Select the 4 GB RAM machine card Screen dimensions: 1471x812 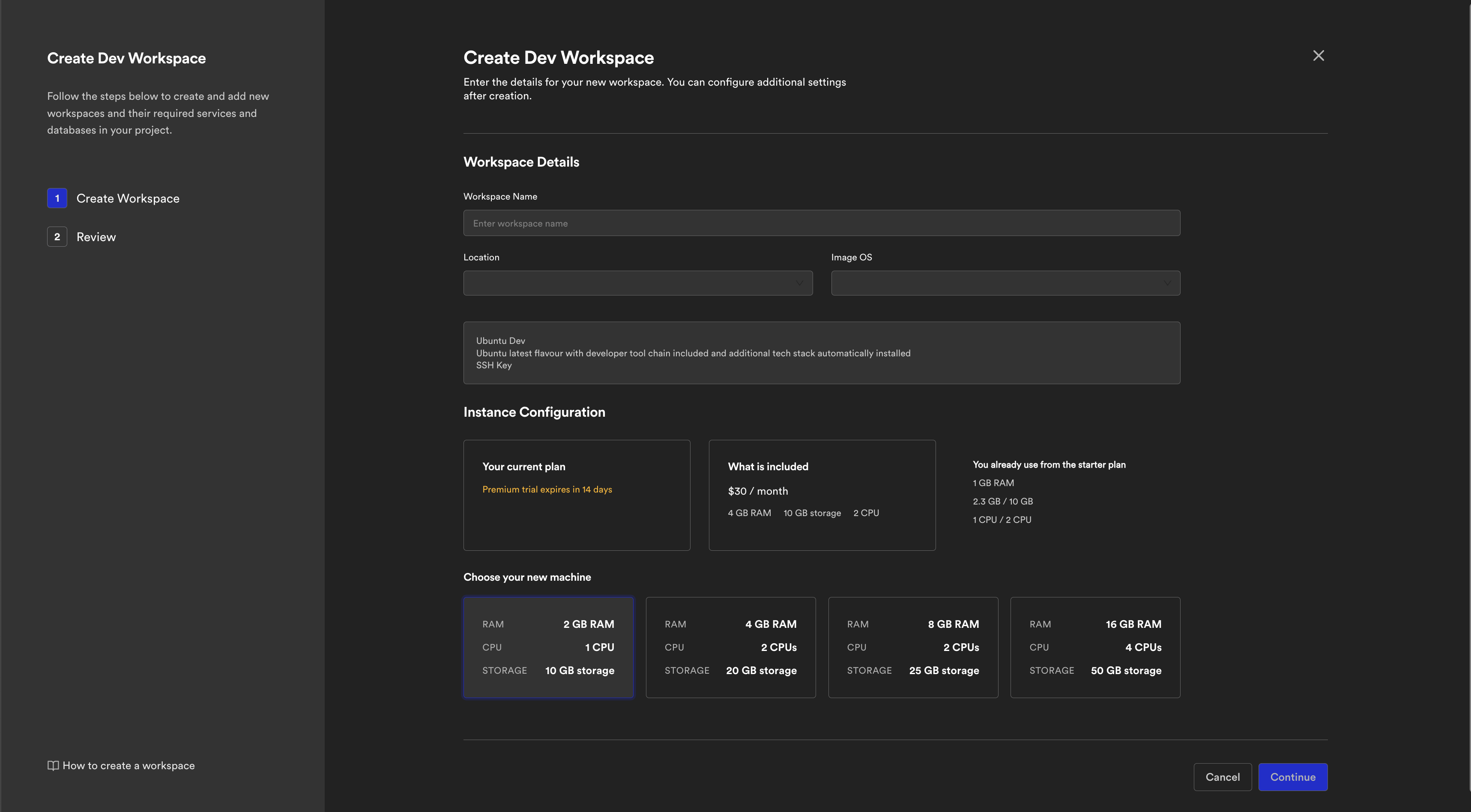pyautogui.click(x=730, y=648)
